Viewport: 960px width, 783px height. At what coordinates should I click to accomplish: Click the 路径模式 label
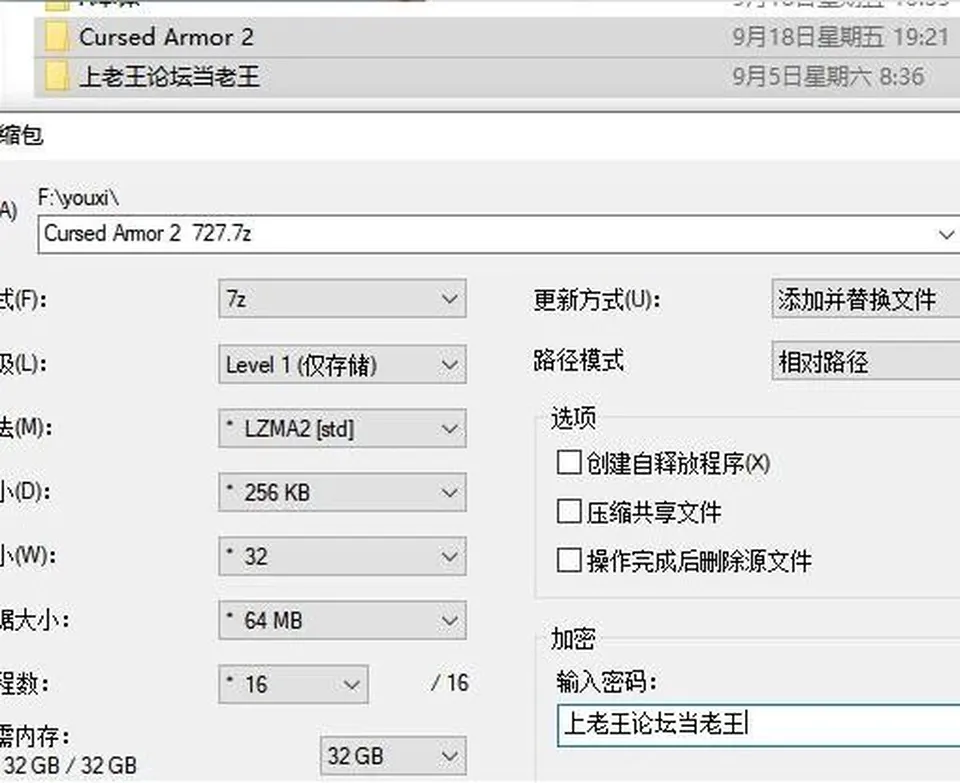point(579,361)
